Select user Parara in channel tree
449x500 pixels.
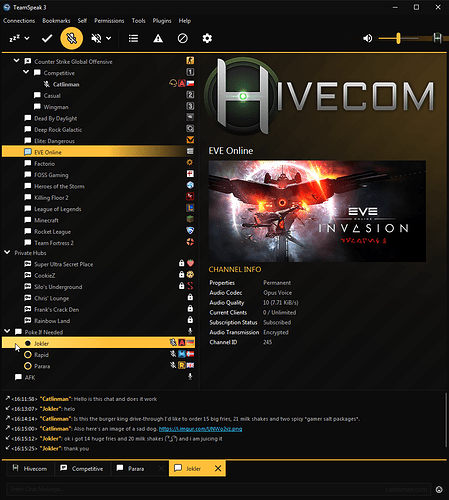pyautogui.click(x=42, y=366)
